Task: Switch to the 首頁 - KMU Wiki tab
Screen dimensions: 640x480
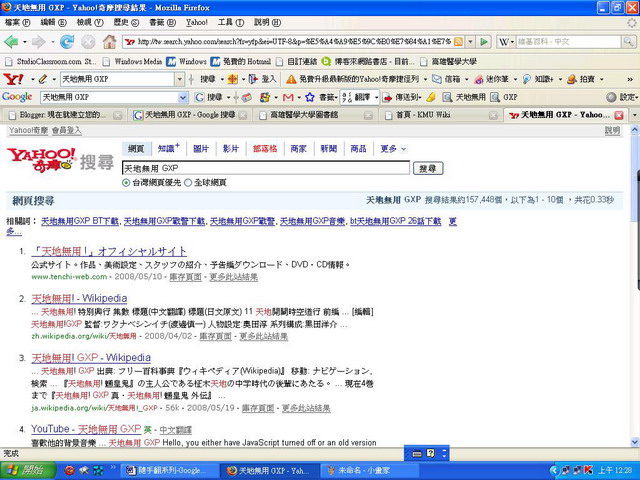Action: (441, 115)
